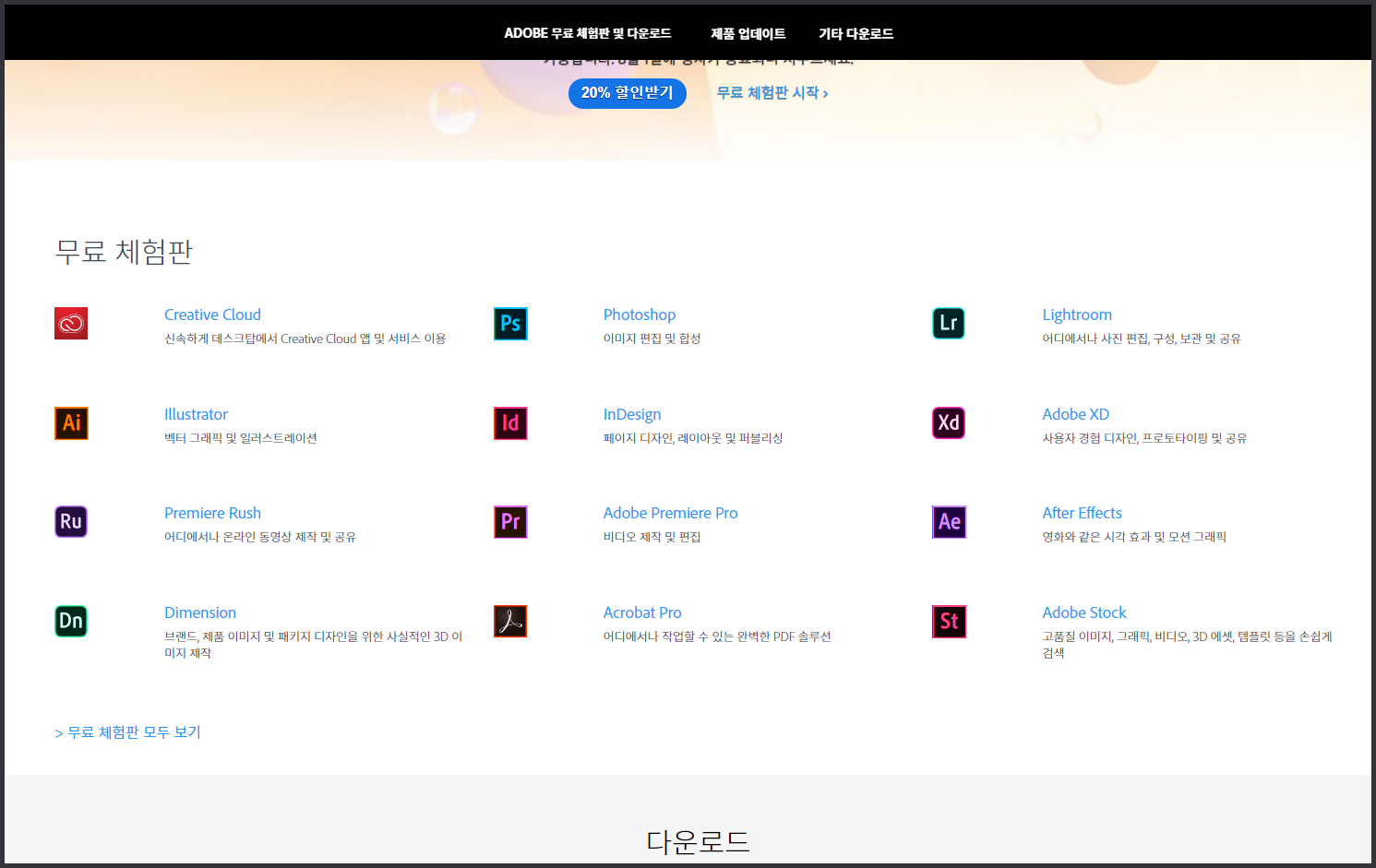Open the Adobe XD link
Viewport: 1376px width, 868px height.
(x=1076, y=414)
